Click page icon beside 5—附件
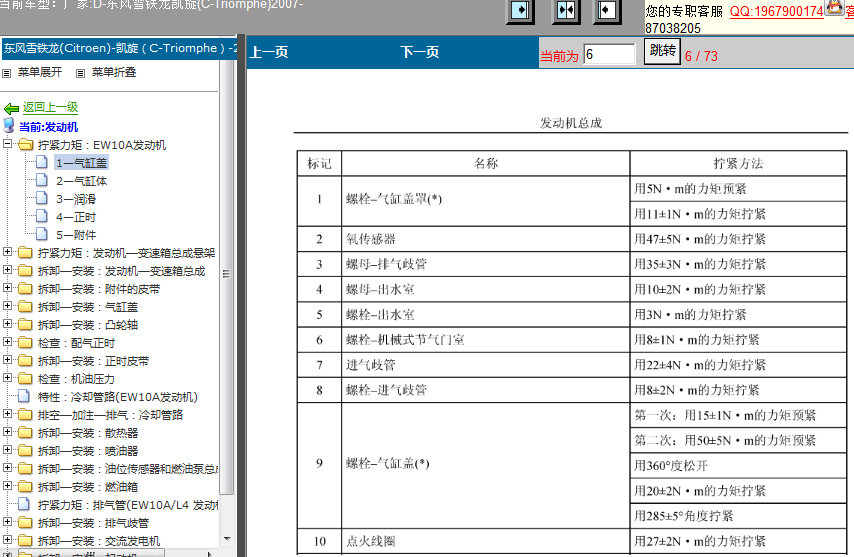 [42, 234]
